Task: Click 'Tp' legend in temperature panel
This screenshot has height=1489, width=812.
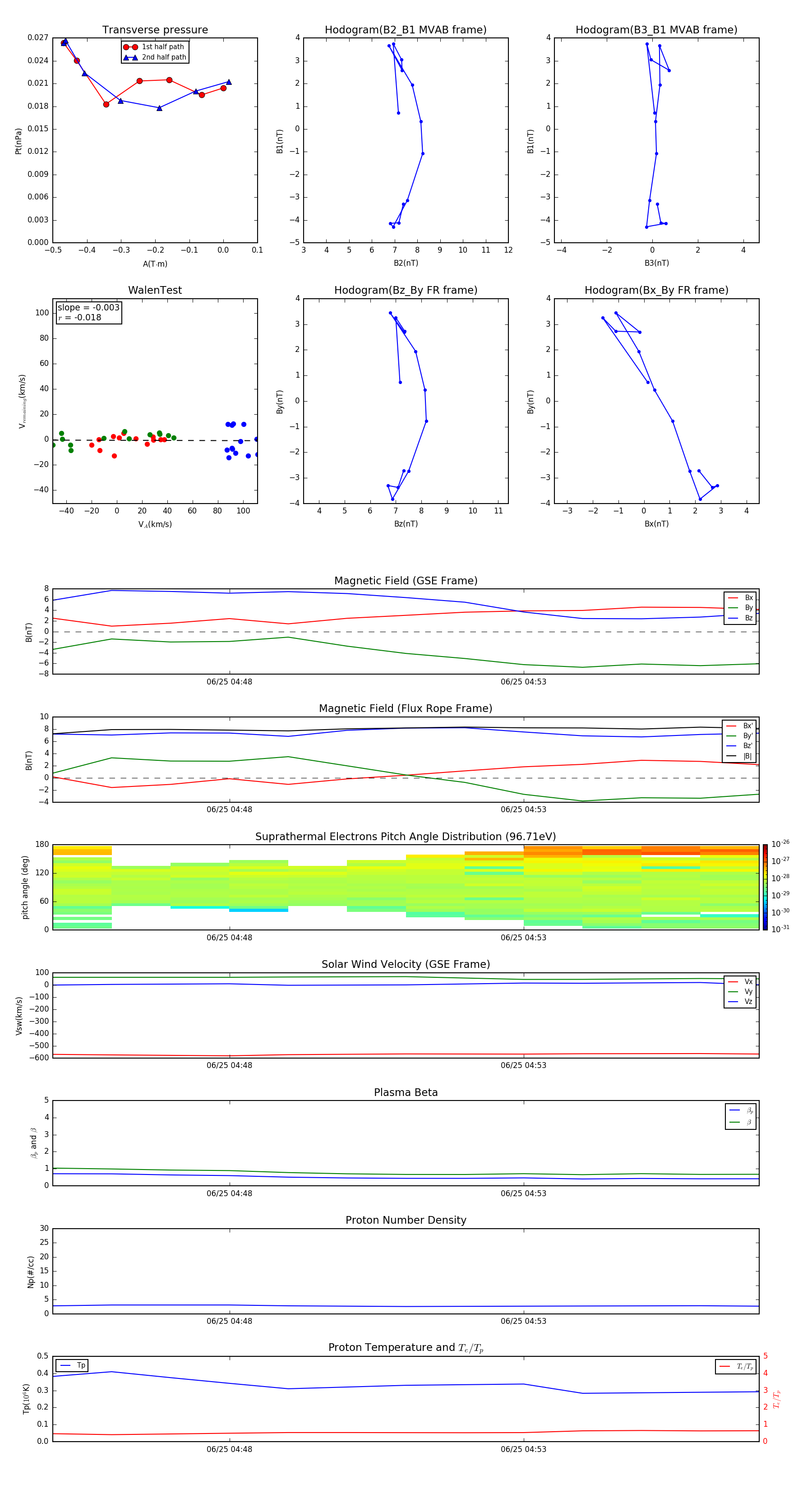Action: point(72,1365)
